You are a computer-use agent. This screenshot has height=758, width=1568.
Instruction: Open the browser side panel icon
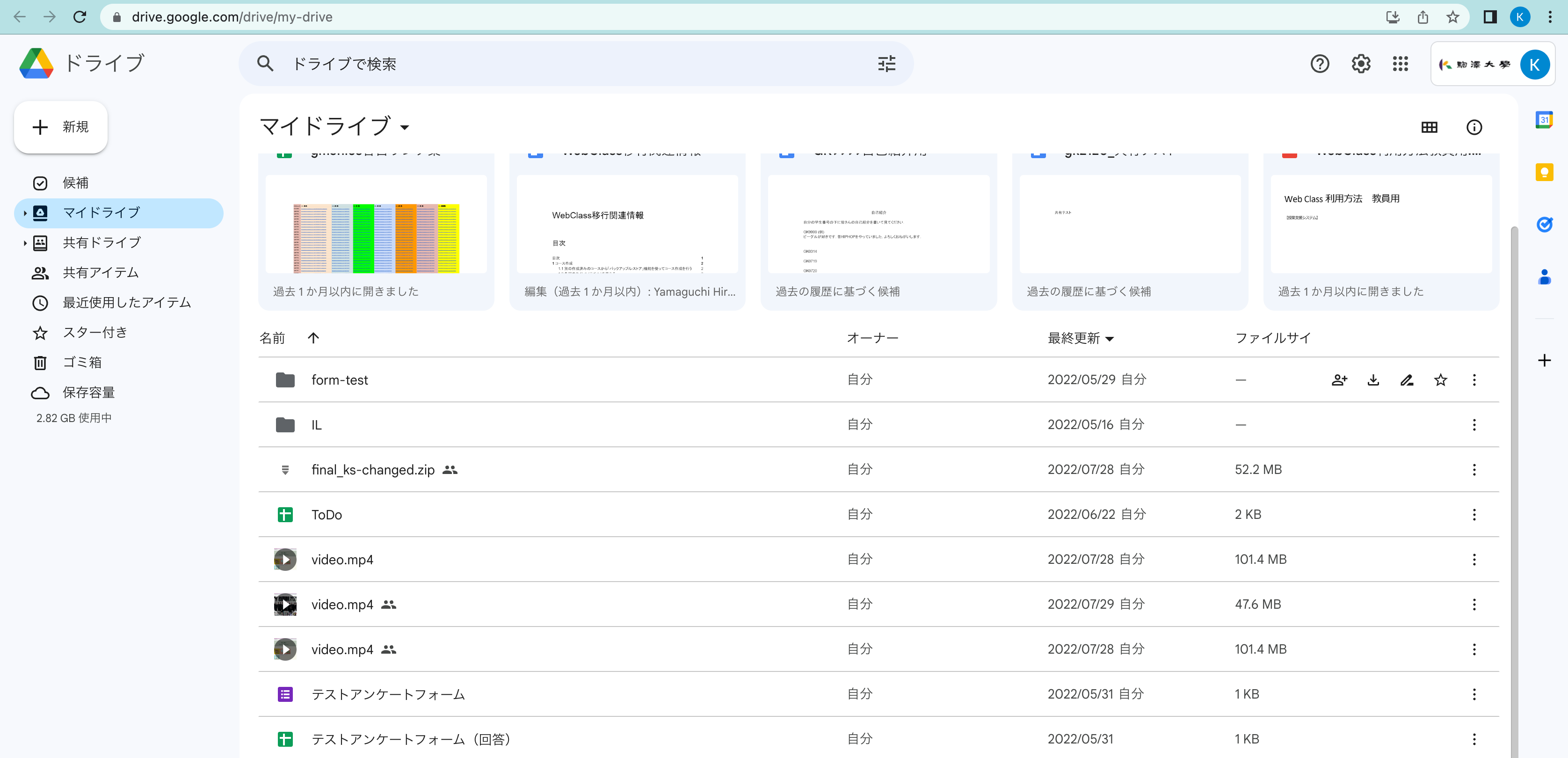click(x=1489, y=17)
